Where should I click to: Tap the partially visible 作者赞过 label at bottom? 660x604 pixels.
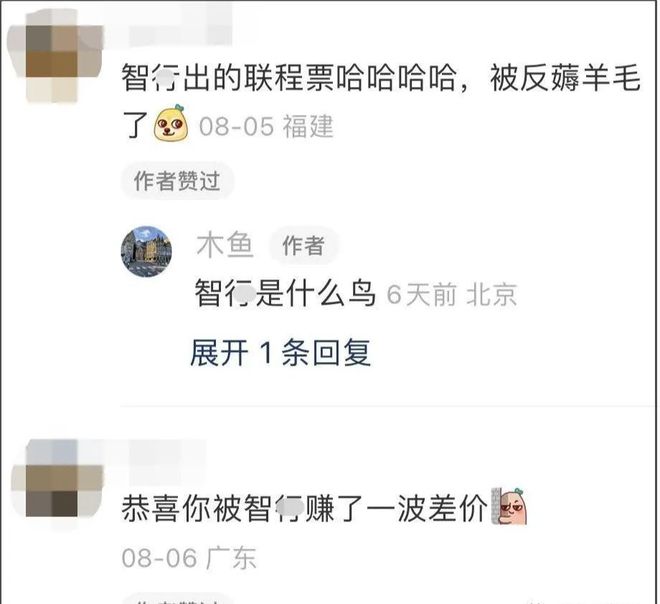click(x=177, y=599)
